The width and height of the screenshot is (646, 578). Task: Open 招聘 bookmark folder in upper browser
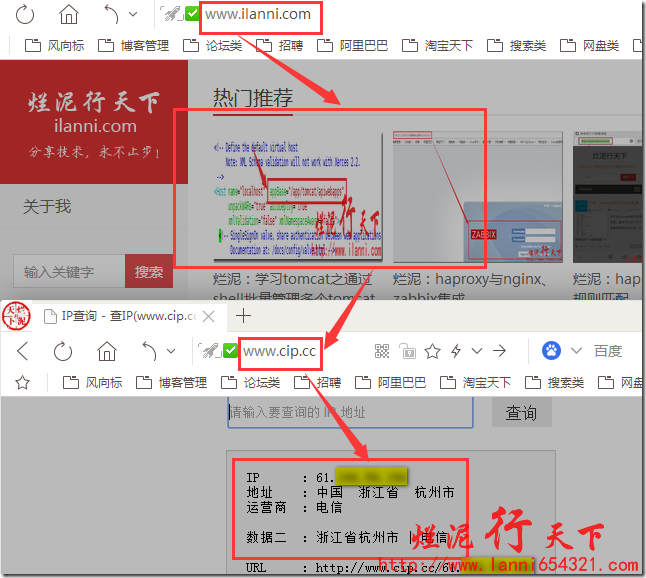pos(279,45)
